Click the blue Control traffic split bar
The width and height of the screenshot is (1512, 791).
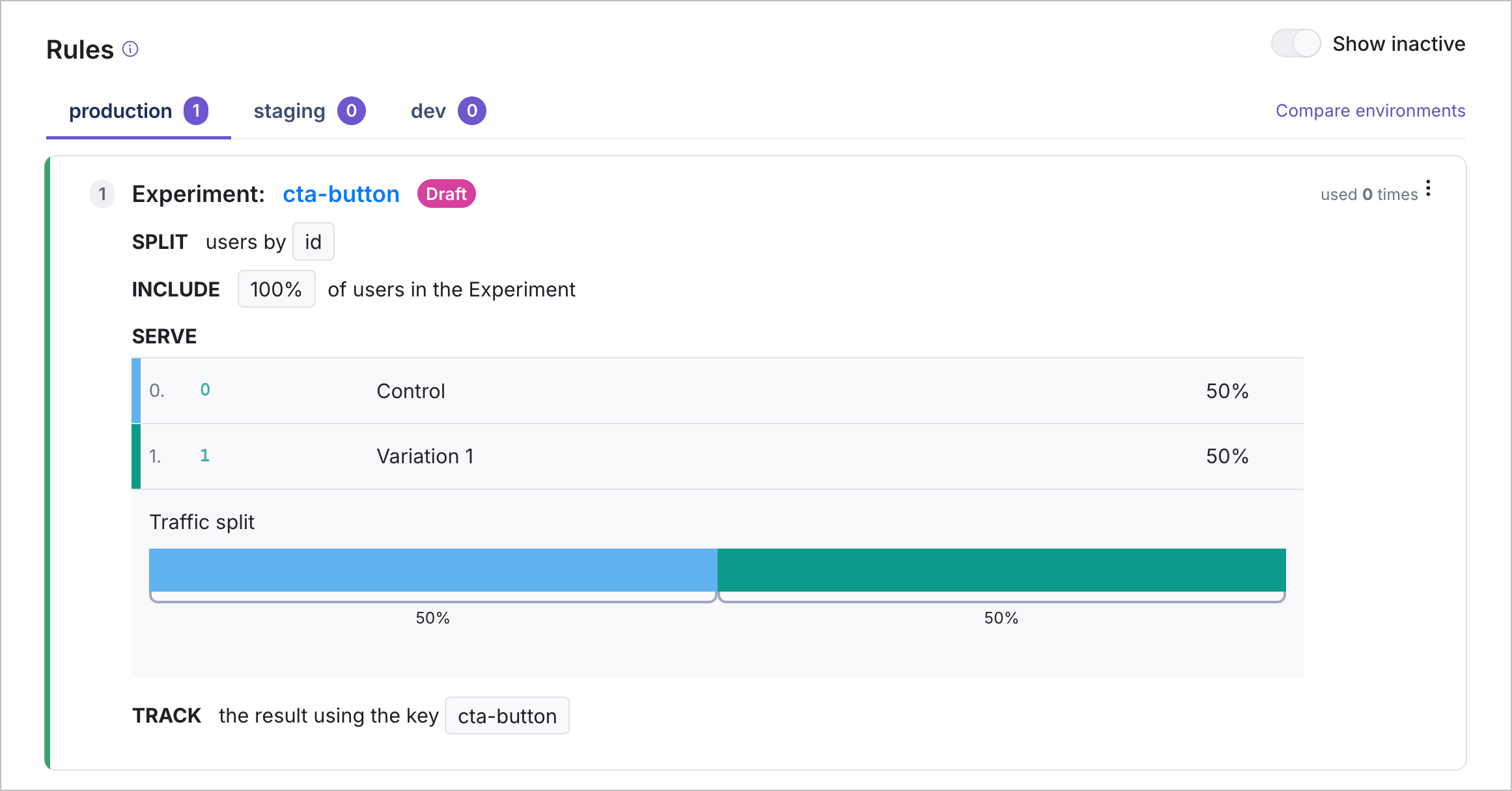[x=433, y=570]
